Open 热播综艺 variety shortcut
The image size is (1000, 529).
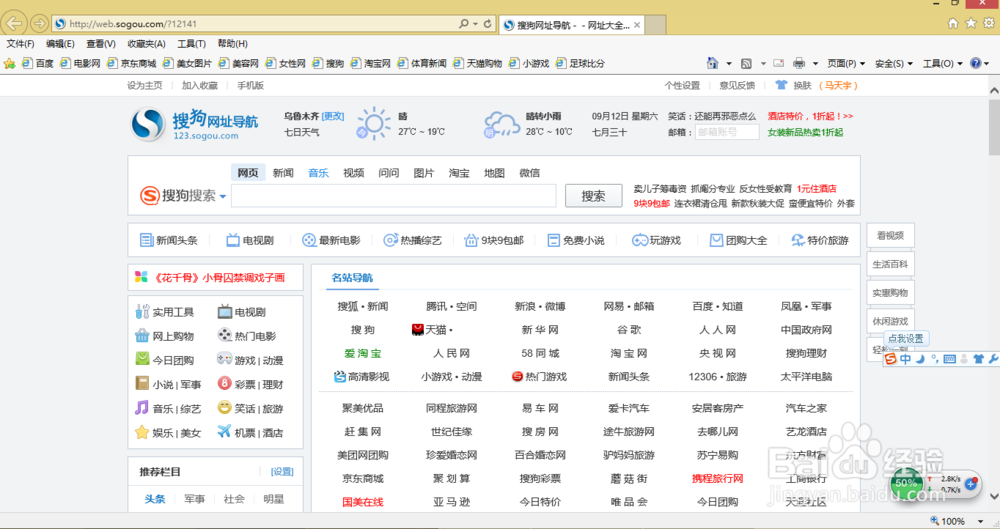click(413, 240)
